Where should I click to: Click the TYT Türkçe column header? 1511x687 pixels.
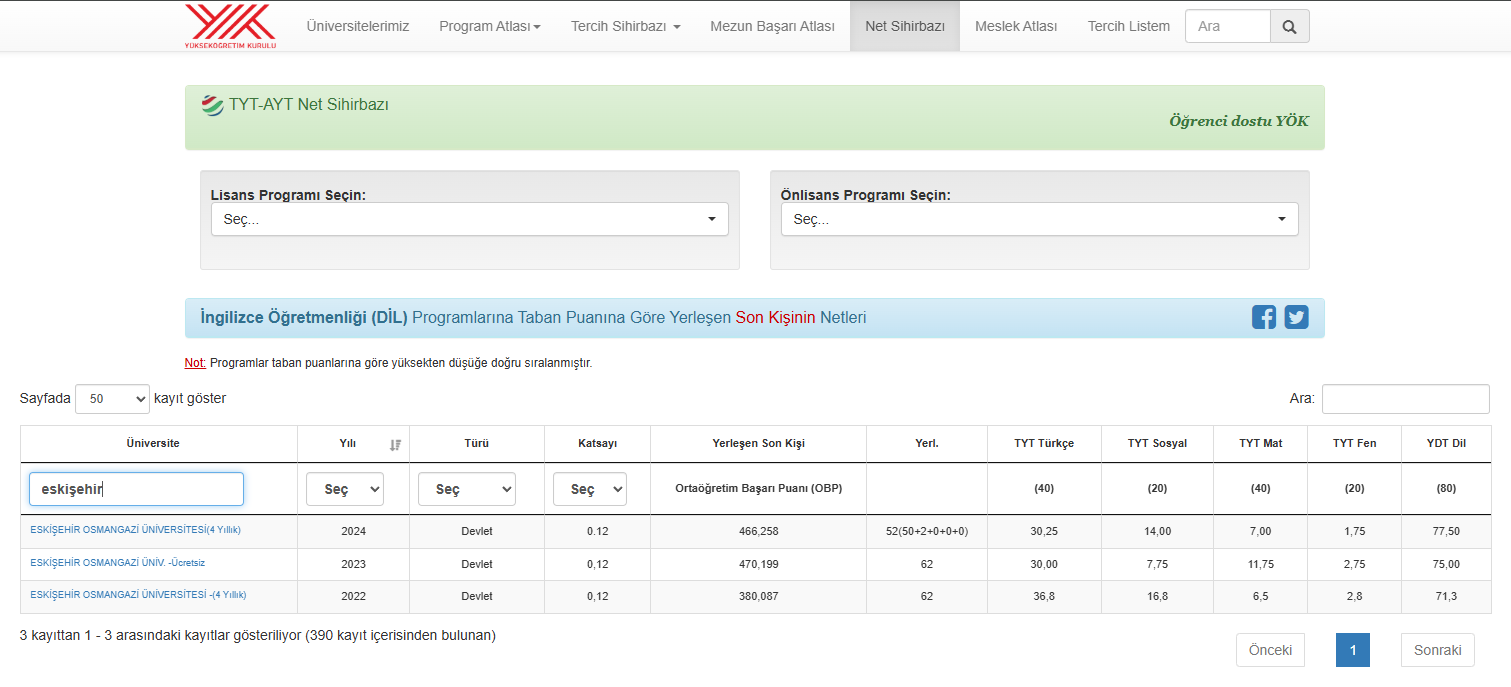(x=1044, y=443)
